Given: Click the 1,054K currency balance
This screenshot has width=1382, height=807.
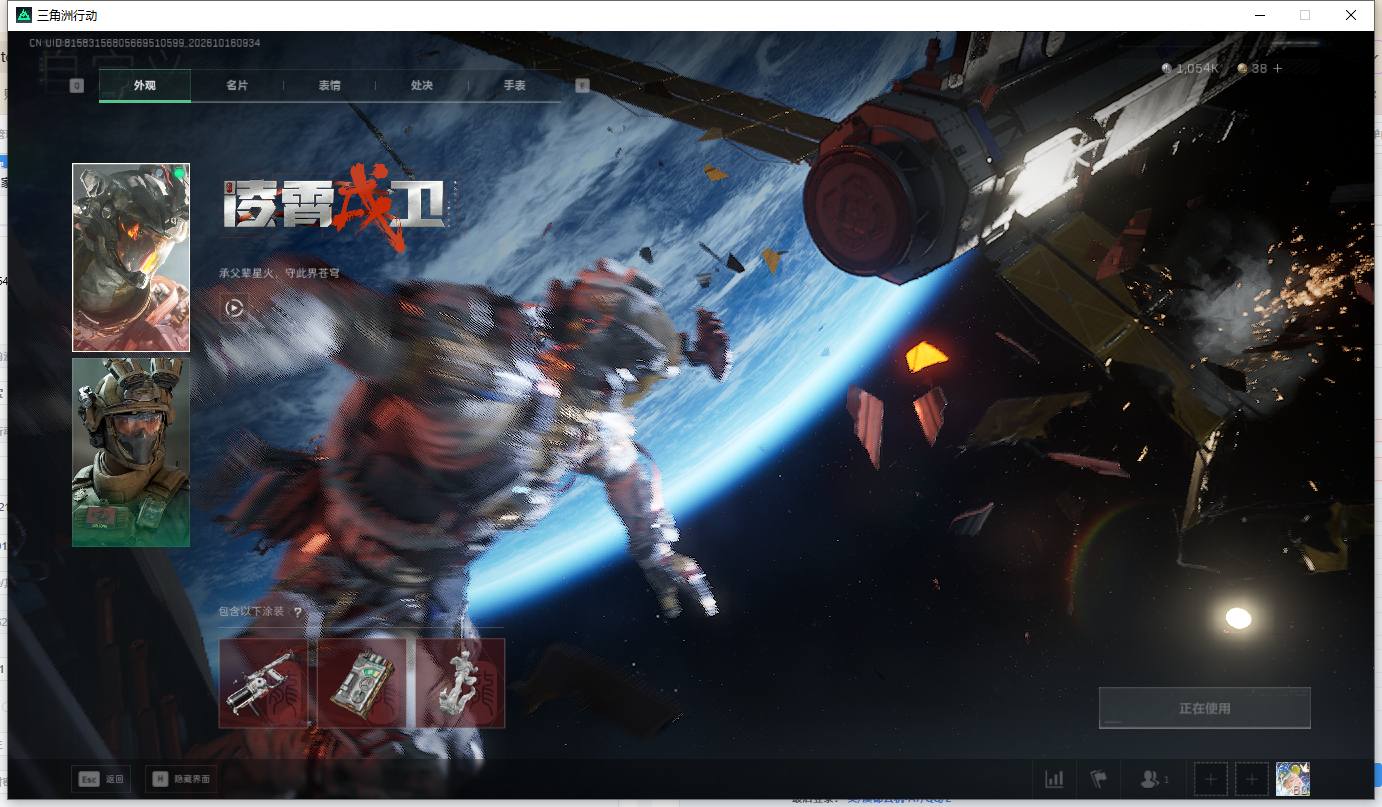Looking at the screenshot, I should coord(1190,68).
